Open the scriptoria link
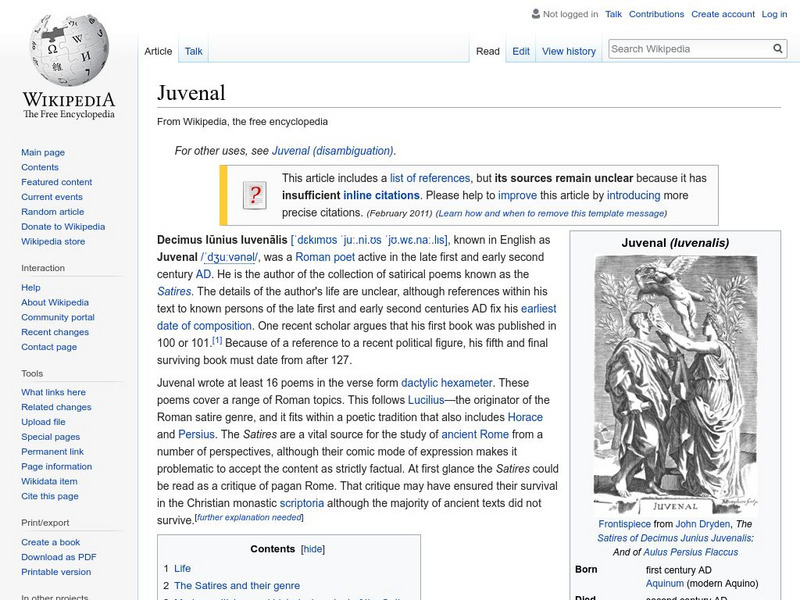The width and height of the screenshot is (800, 600). pos(302,503)
